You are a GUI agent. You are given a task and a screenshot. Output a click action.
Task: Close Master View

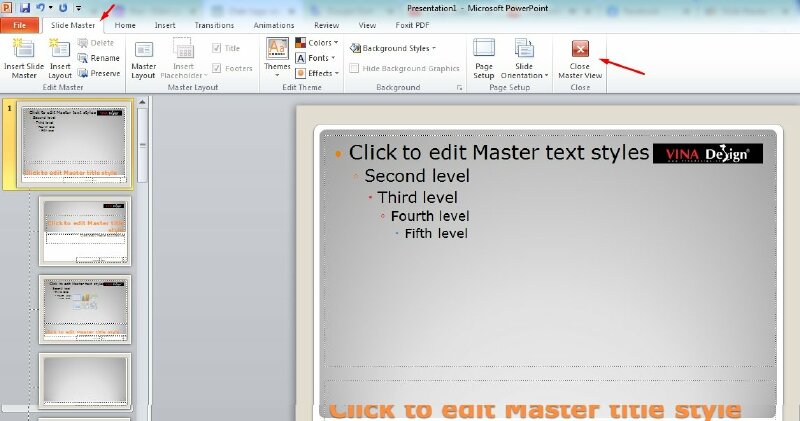coord(580,59)
